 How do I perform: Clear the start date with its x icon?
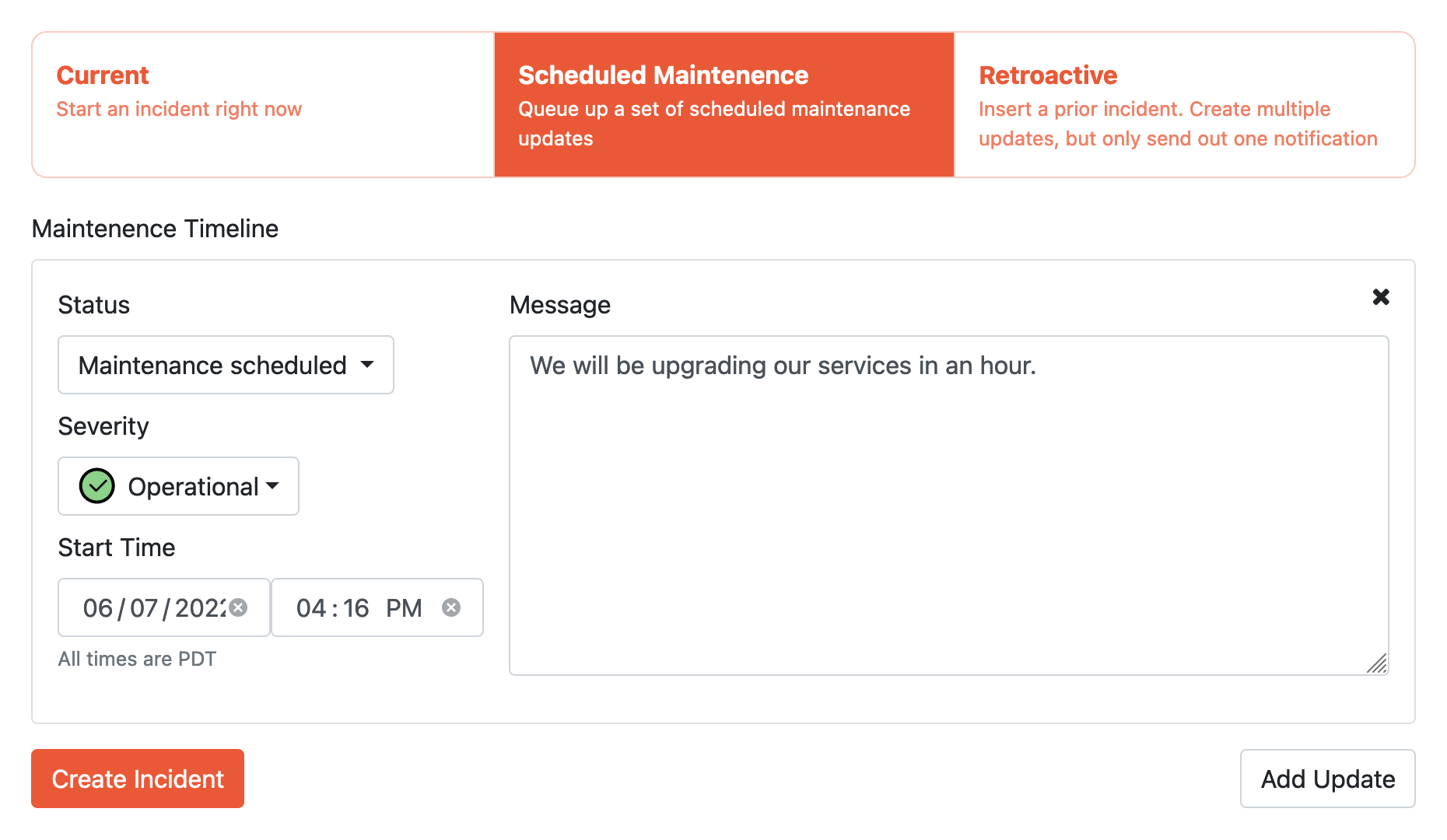click(x=239, y=607)
